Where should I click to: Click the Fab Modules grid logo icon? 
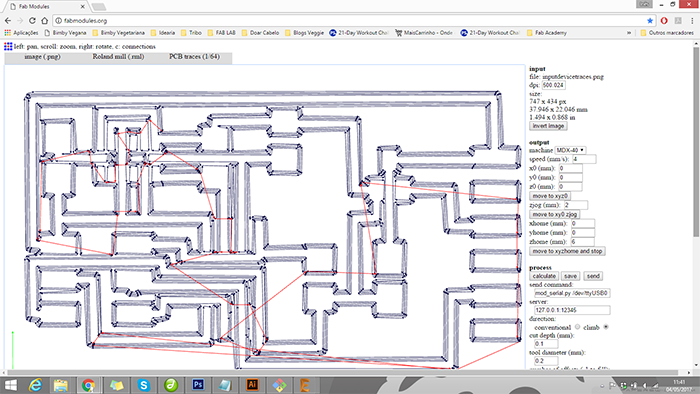tap(8, 46)
